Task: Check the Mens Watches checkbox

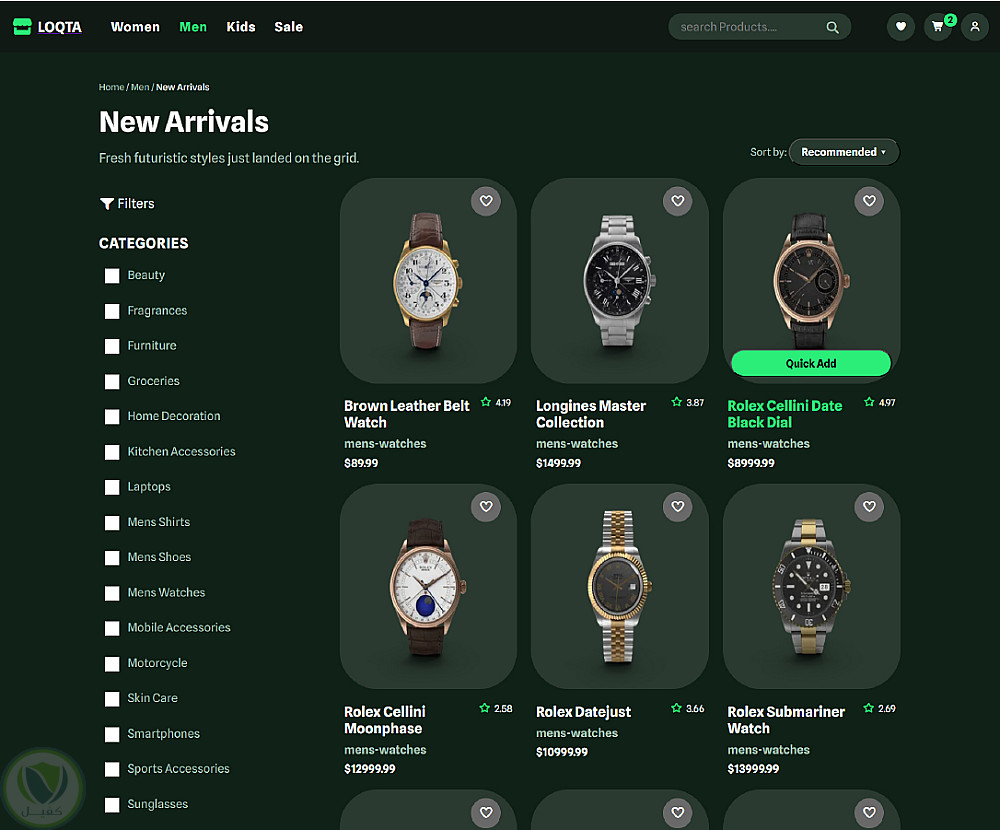Action: click(x=112, y=593)
